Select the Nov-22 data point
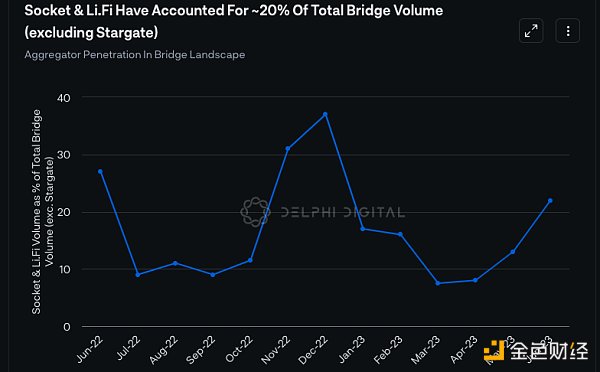Screen dimensions: 600x372 click(x=288, y=148)
